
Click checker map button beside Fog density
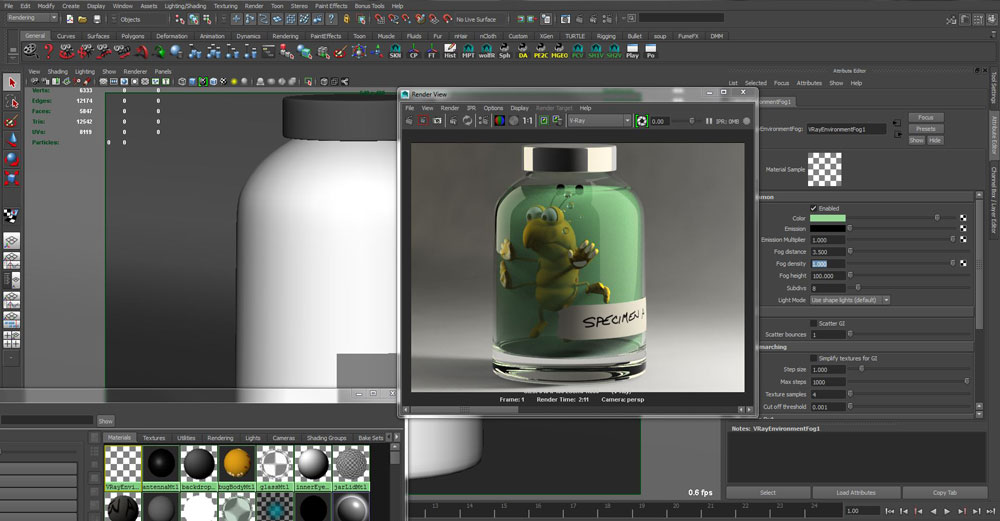pos(963,263)
